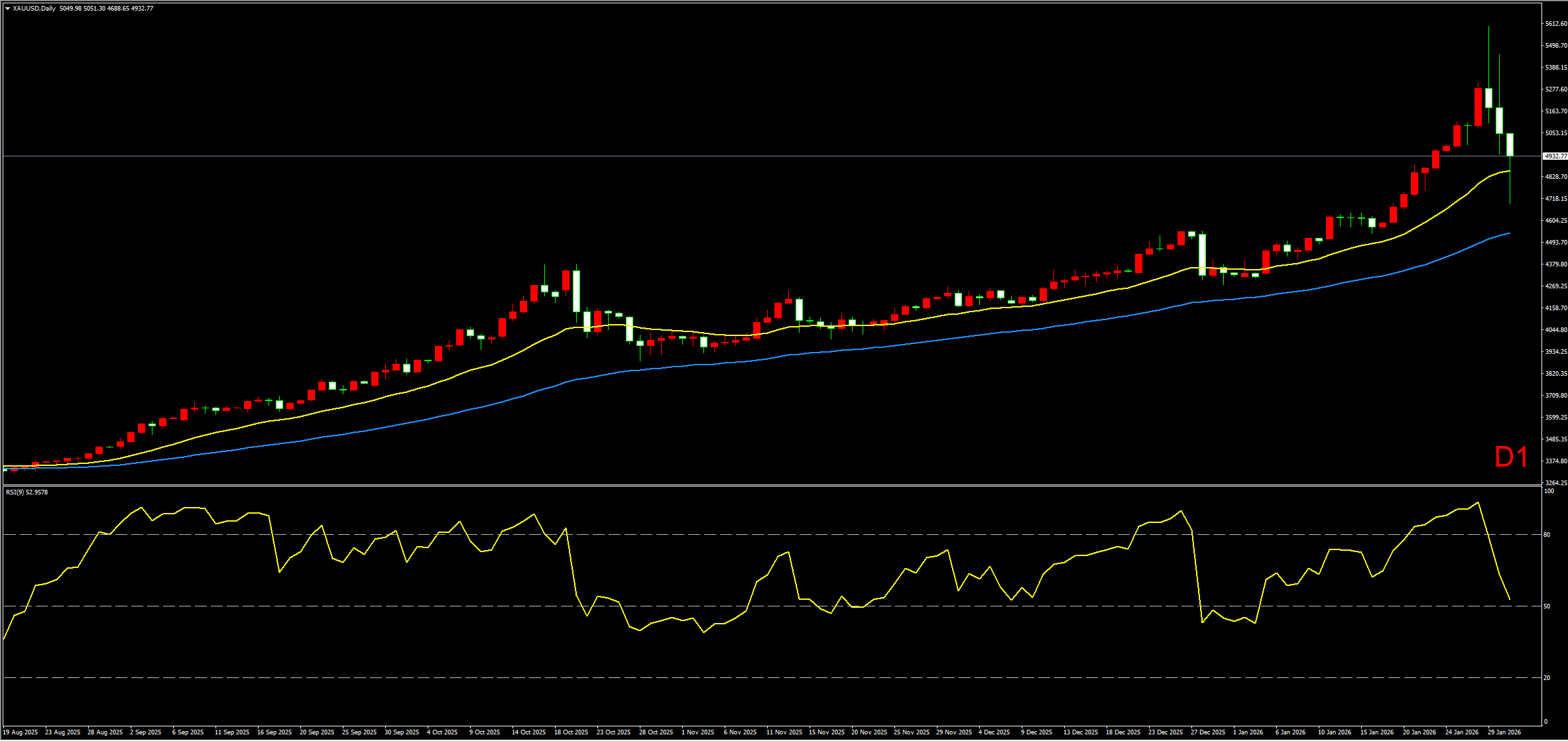
Task: Click the XAUUSD,Daily chart title
Action: point(34,9)
